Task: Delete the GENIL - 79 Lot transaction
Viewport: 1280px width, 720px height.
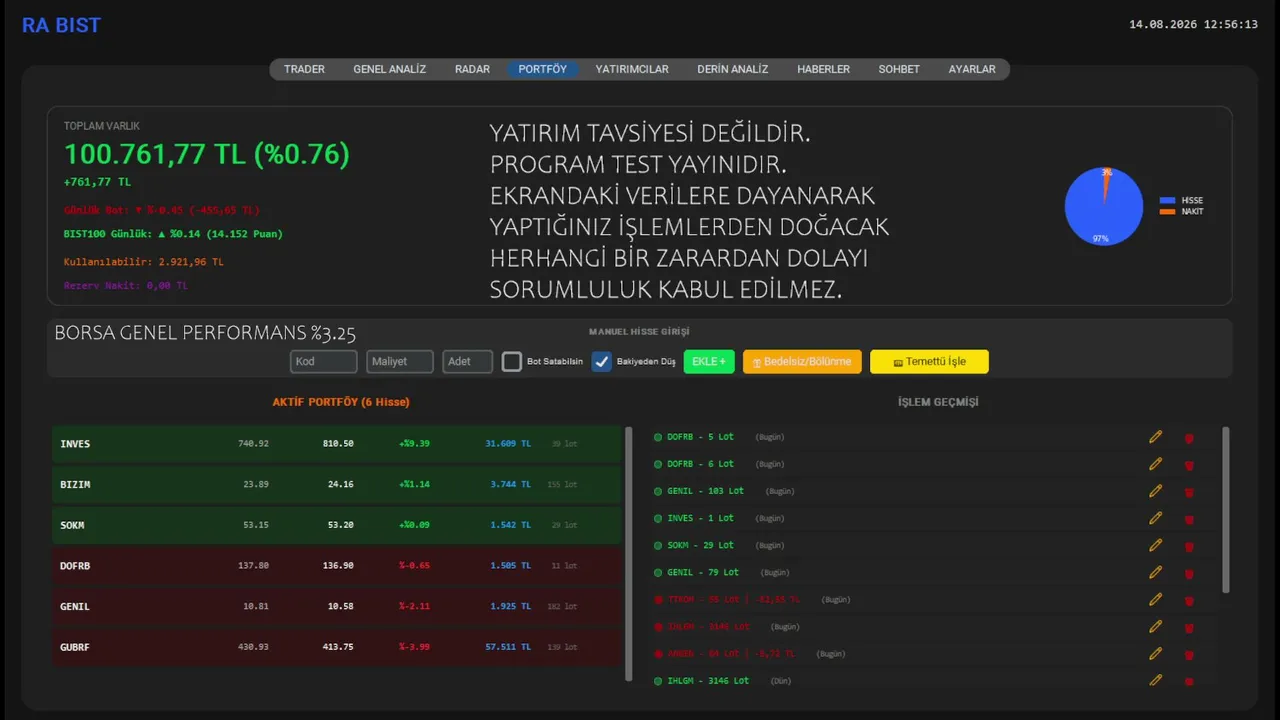Action: [1189, 573]
